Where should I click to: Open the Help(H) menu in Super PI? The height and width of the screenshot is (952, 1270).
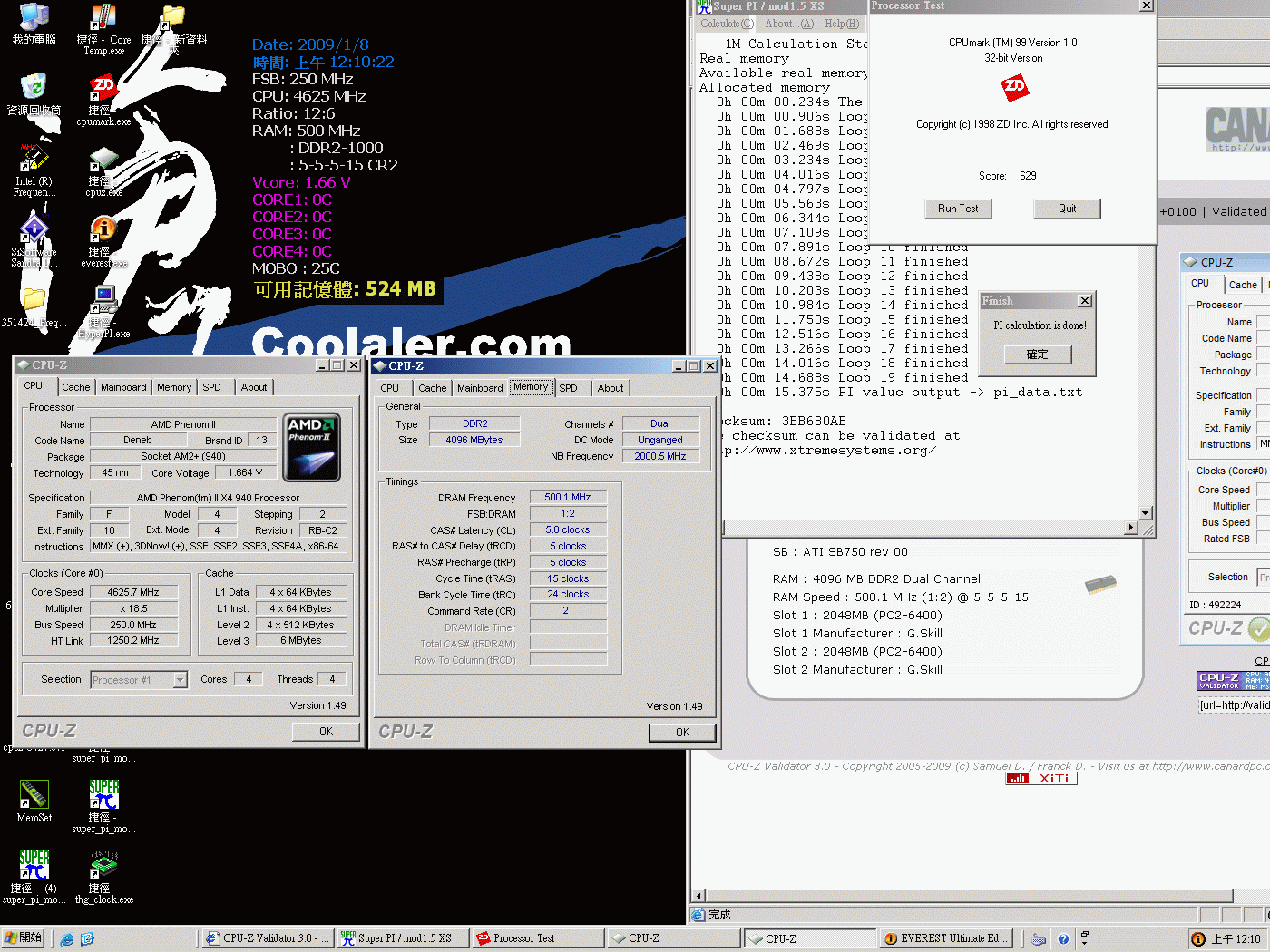pyautogui.click(x=842, y=24)
